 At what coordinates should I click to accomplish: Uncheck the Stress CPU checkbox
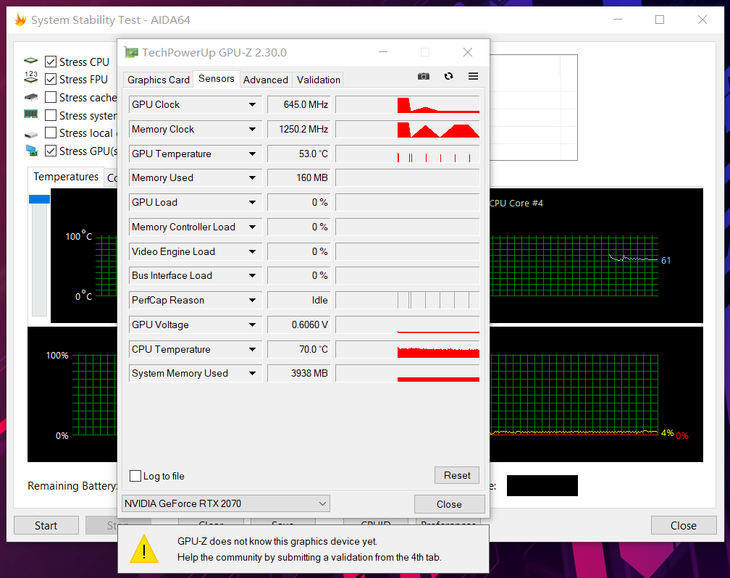click(50, 62)
